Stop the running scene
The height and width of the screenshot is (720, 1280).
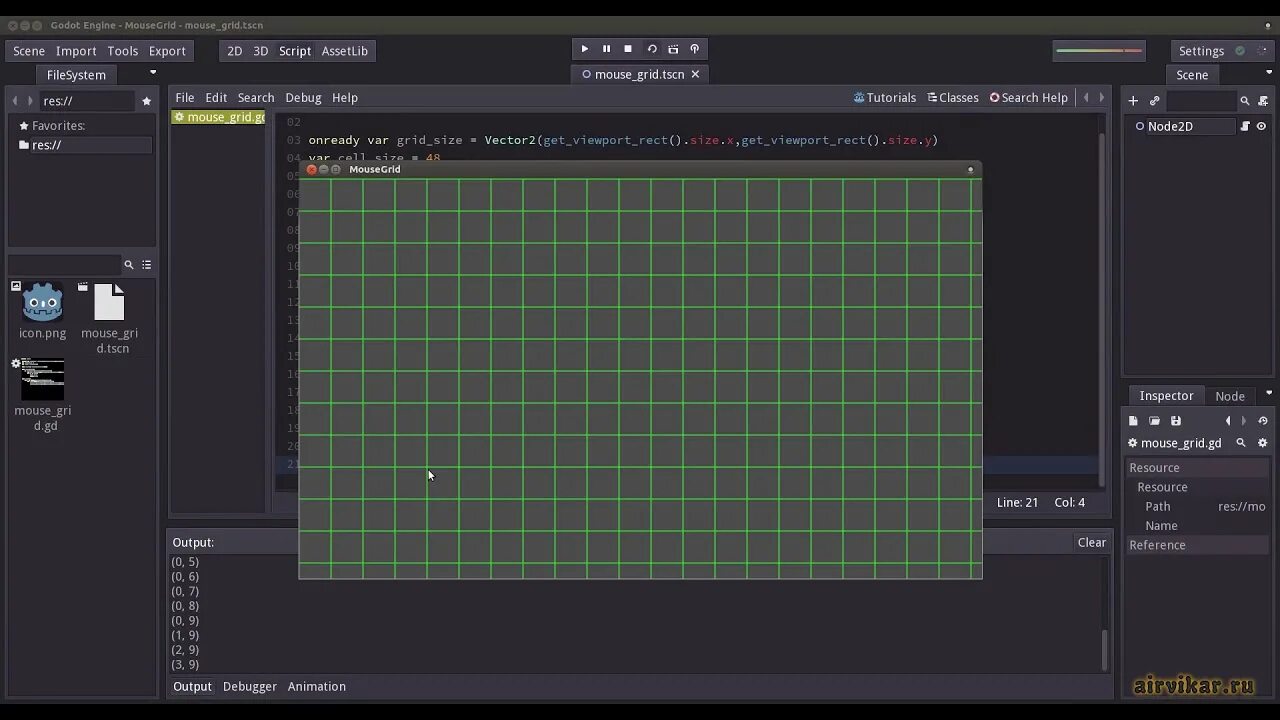tap(628, 48)
